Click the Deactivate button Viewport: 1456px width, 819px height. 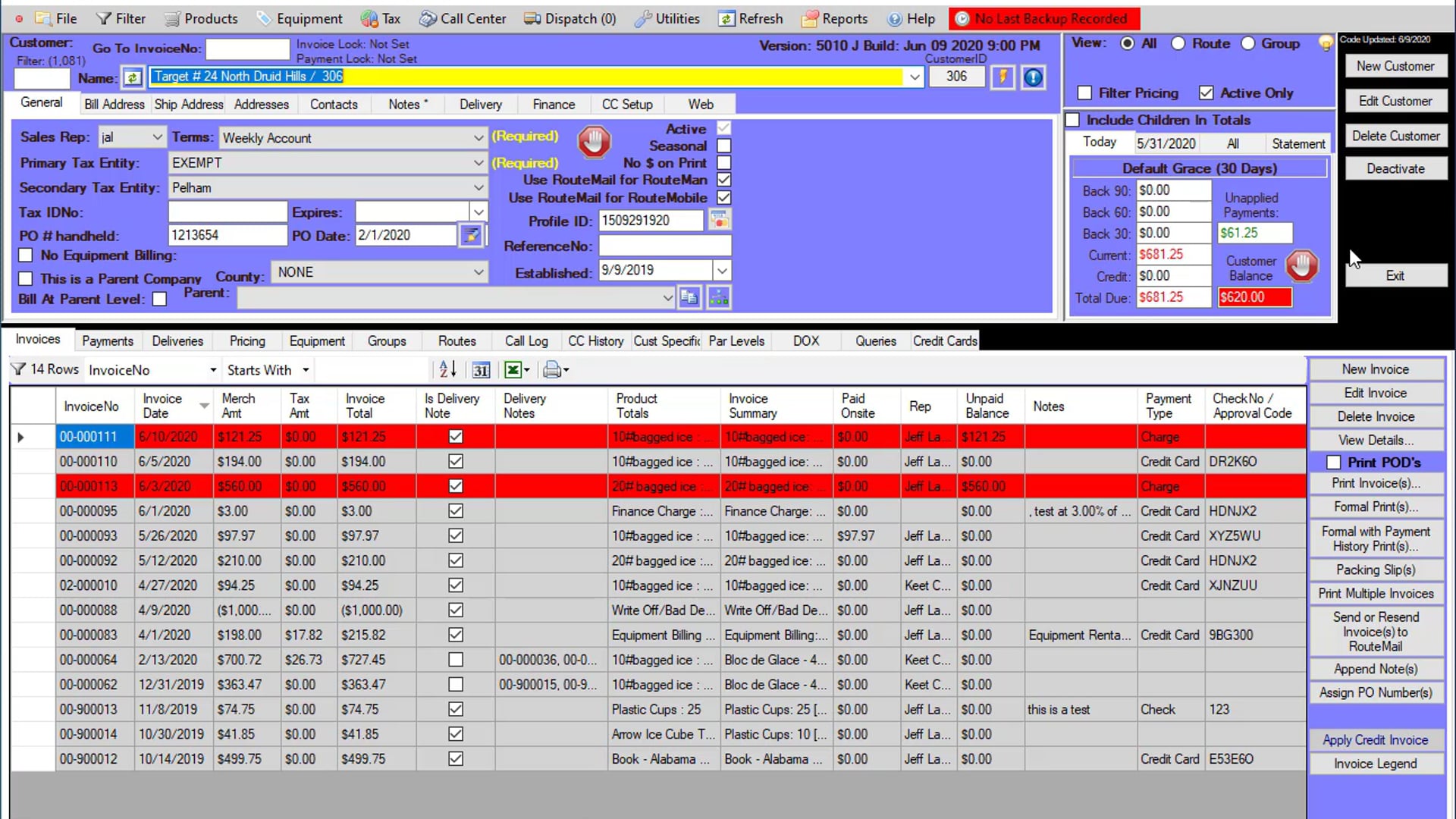(x=1395, y=168)
